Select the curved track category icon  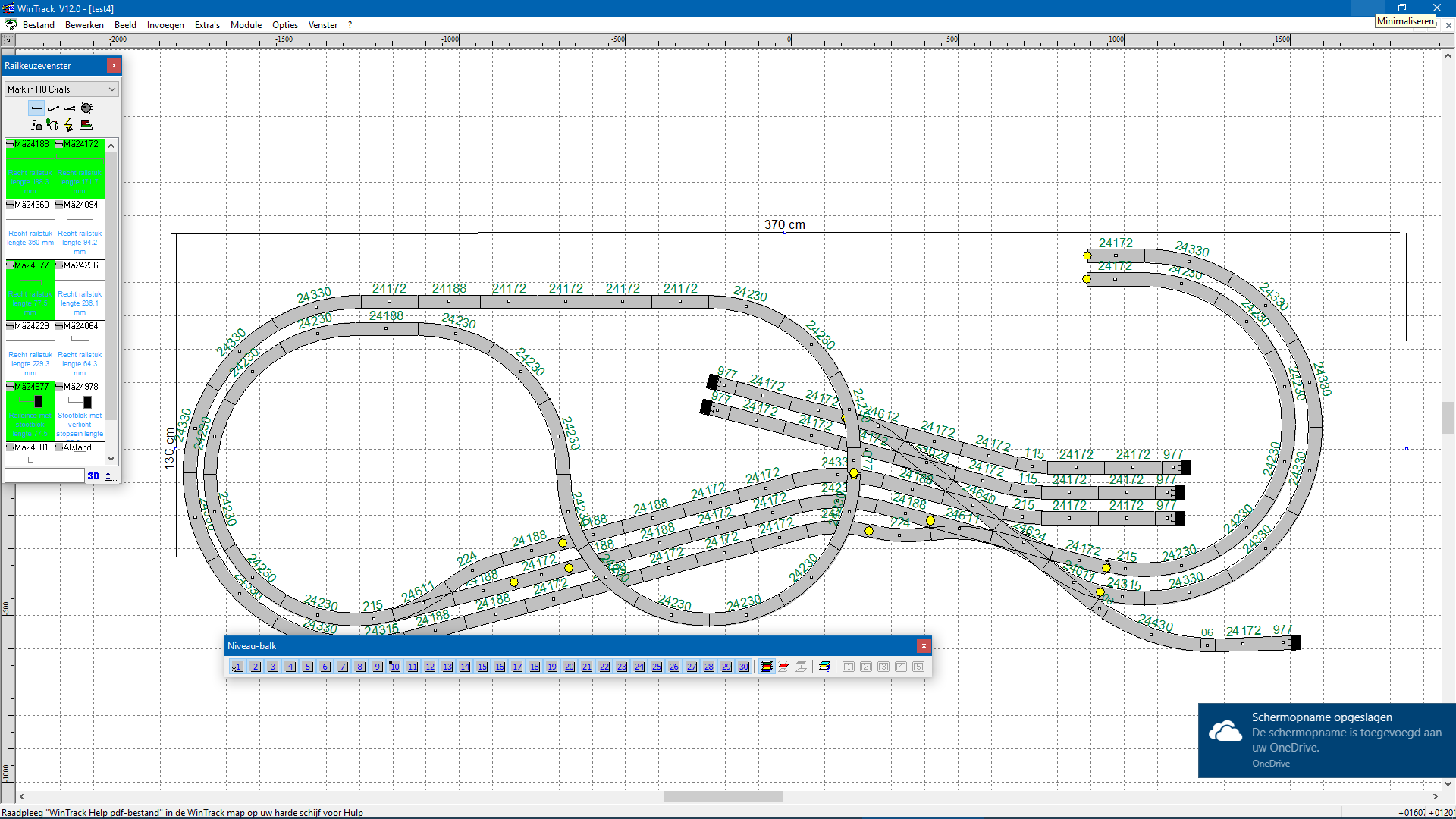click(53, 108)
